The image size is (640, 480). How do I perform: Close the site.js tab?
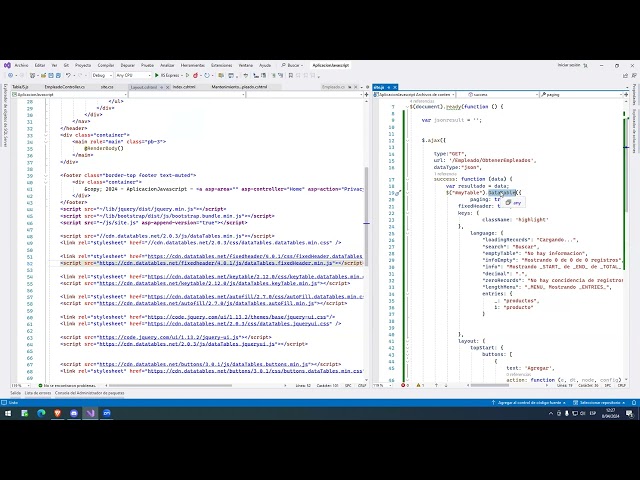(x=395, y=87)
